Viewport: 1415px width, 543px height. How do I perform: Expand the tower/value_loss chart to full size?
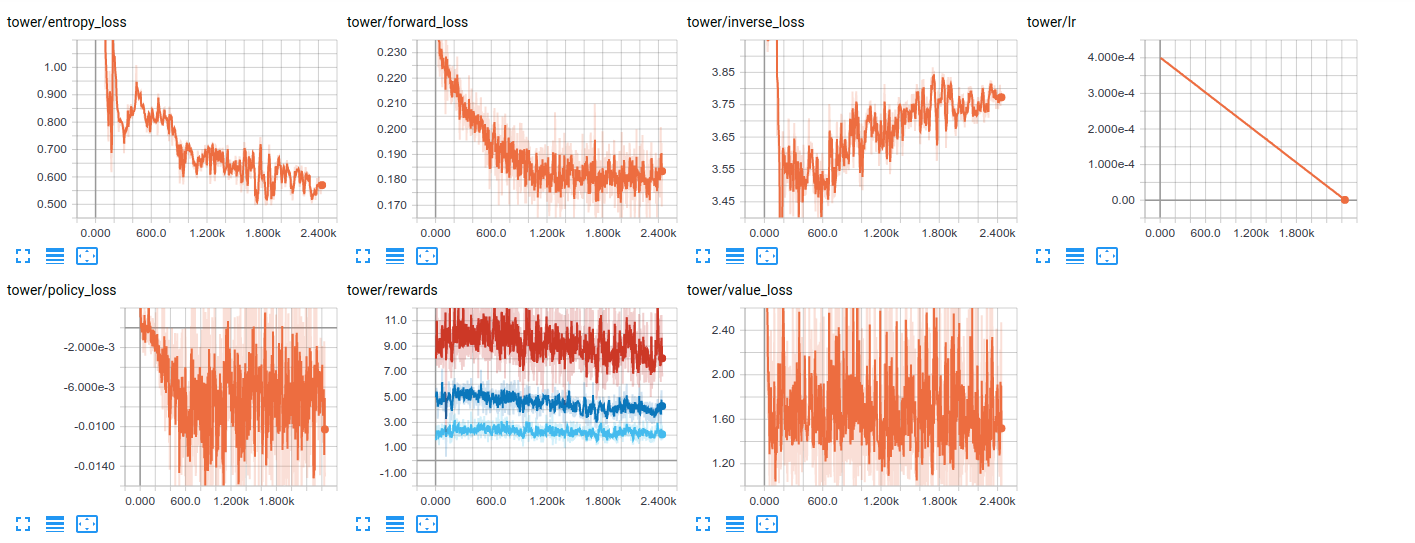pyautogui.click(x=704, y=523)
